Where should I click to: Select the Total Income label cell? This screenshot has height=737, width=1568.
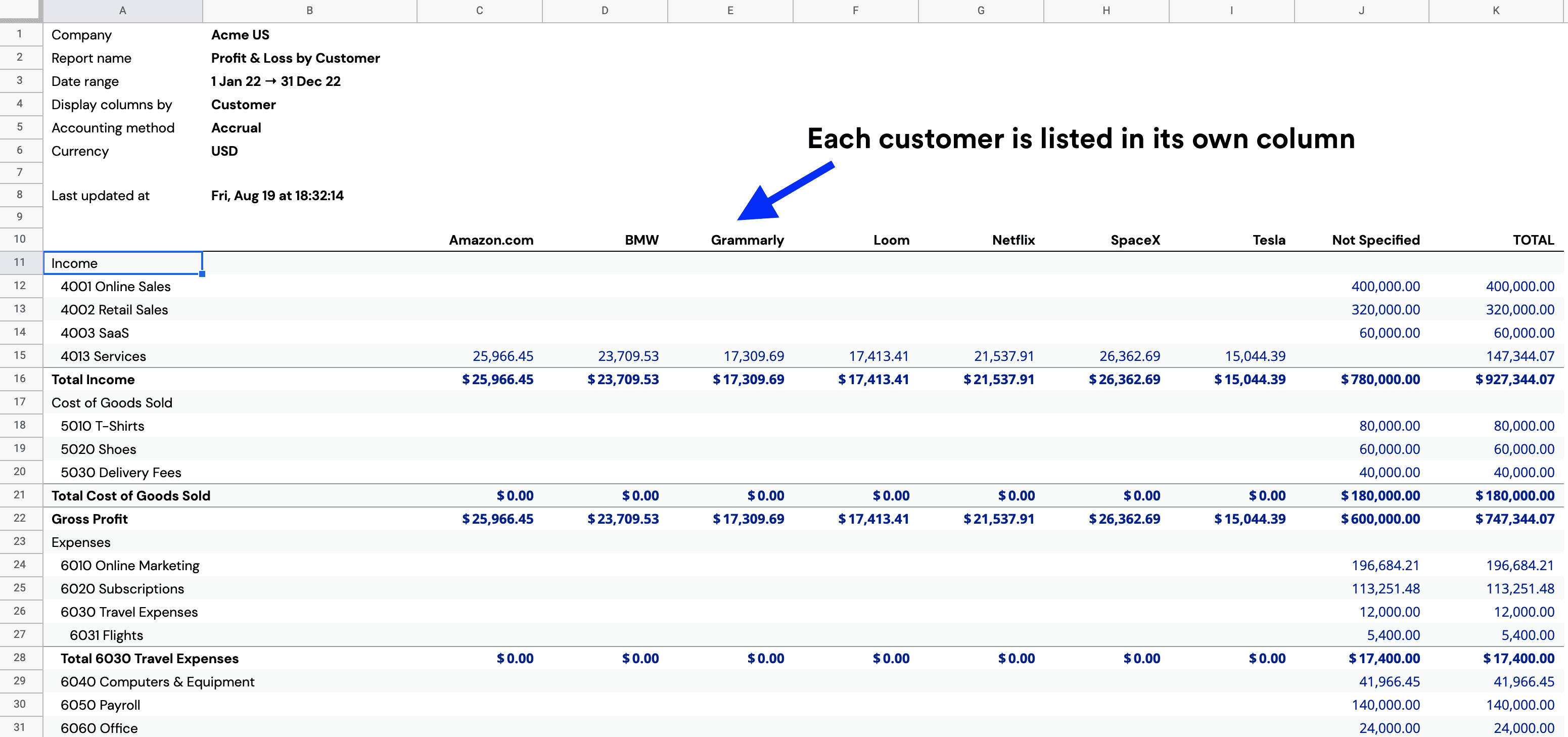[x=93, y=379]
